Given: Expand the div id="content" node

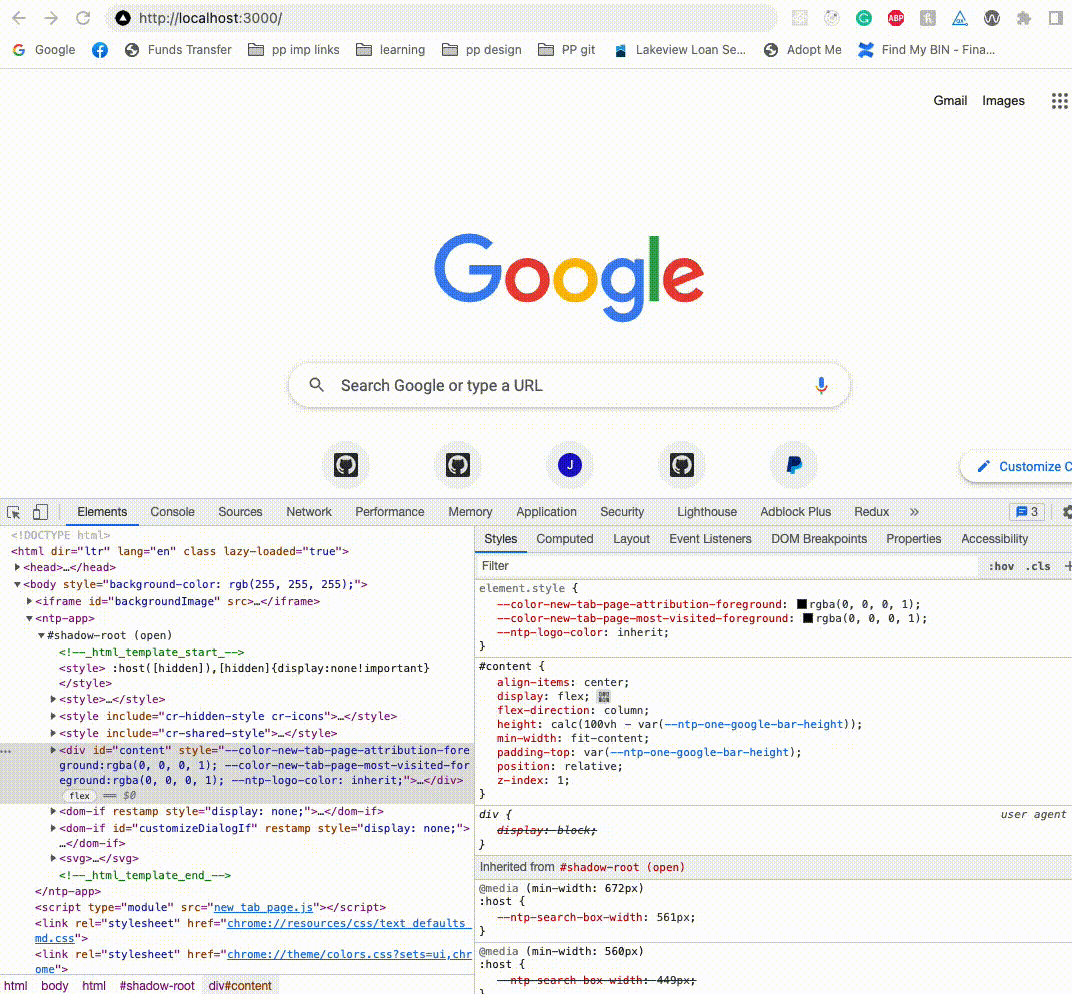Looking at the screenshot, I should pos(53,751).
